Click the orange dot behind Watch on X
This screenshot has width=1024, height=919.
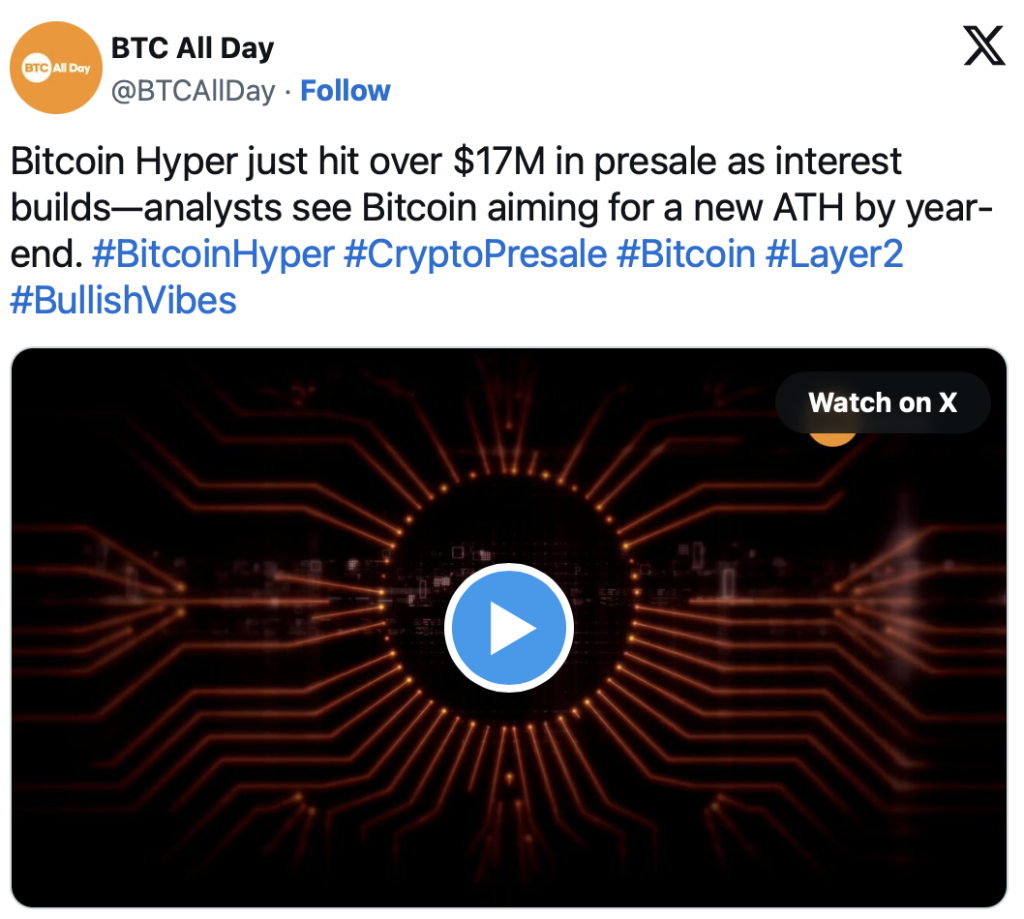click(x=832, y=438)
